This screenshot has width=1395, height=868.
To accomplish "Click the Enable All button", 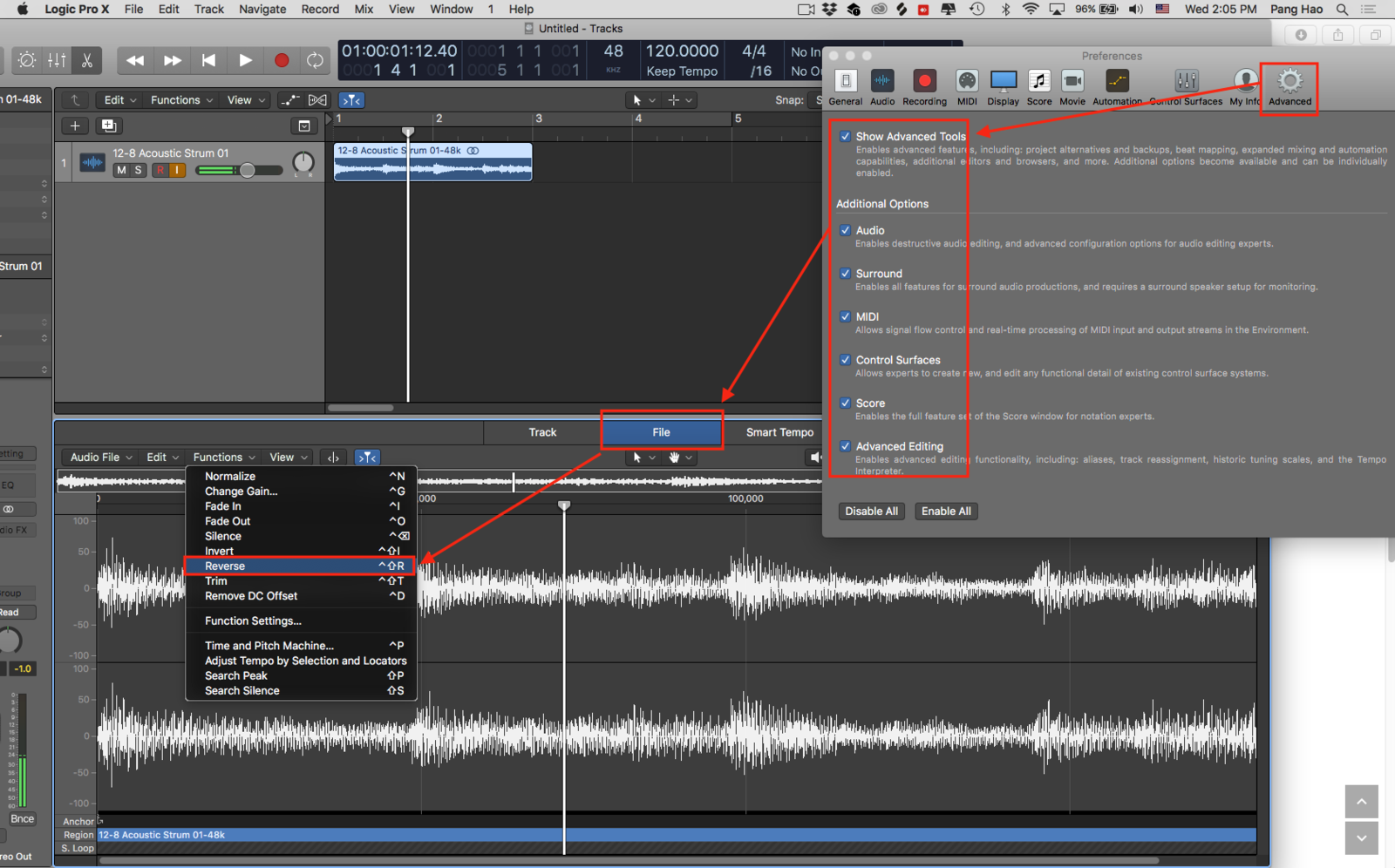I will pos(946,512).
